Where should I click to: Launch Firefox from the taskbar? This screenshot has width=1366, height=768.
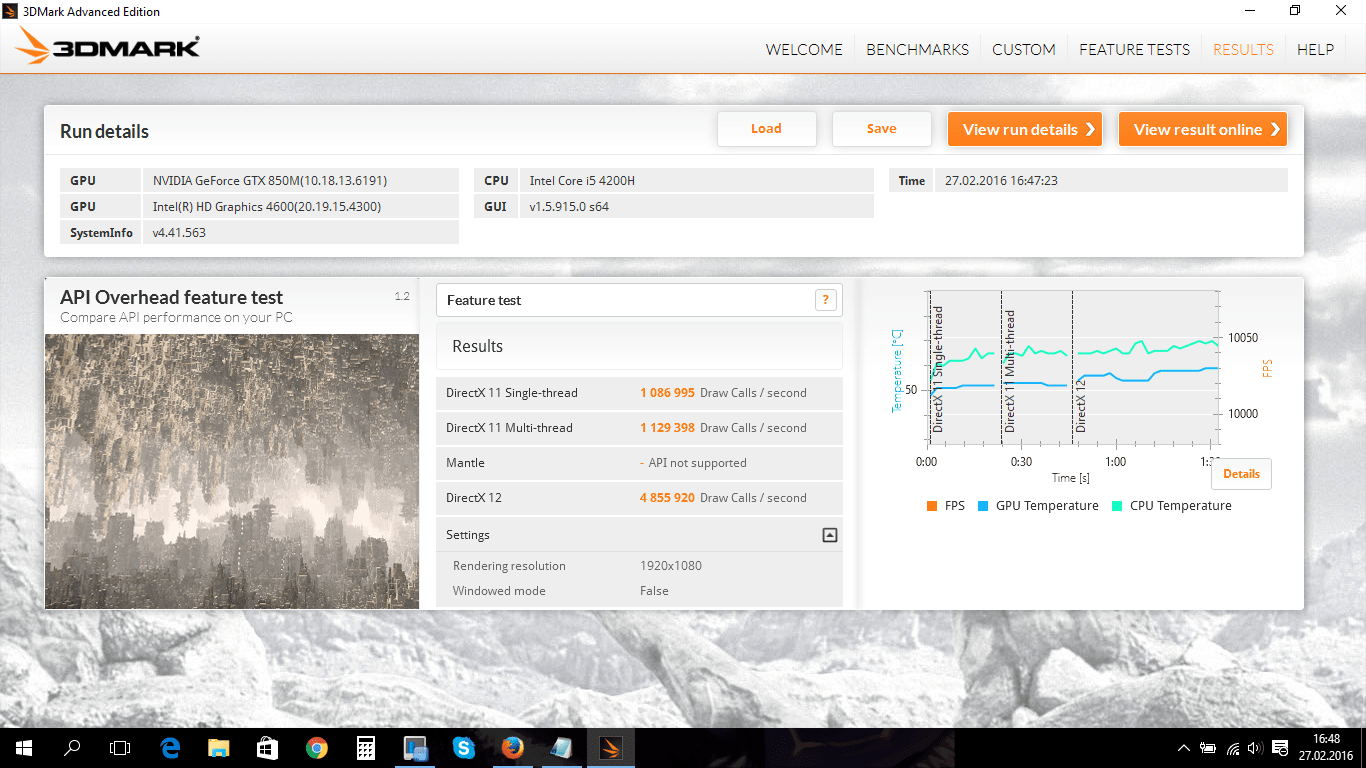click(x=513, y=748)
